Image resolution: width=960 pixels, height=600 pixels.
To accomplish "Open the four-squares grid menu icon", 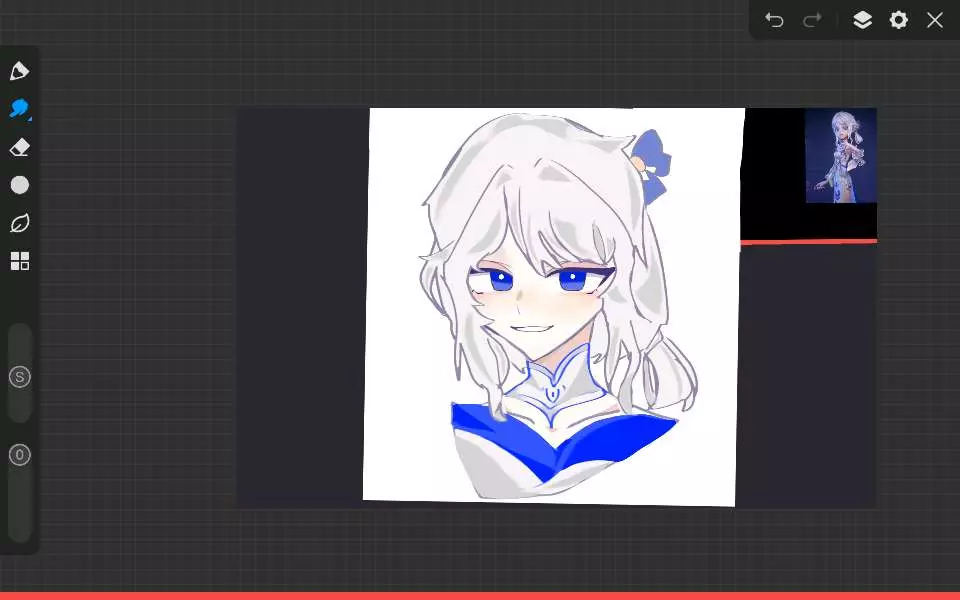I will [x=20, y=261].
